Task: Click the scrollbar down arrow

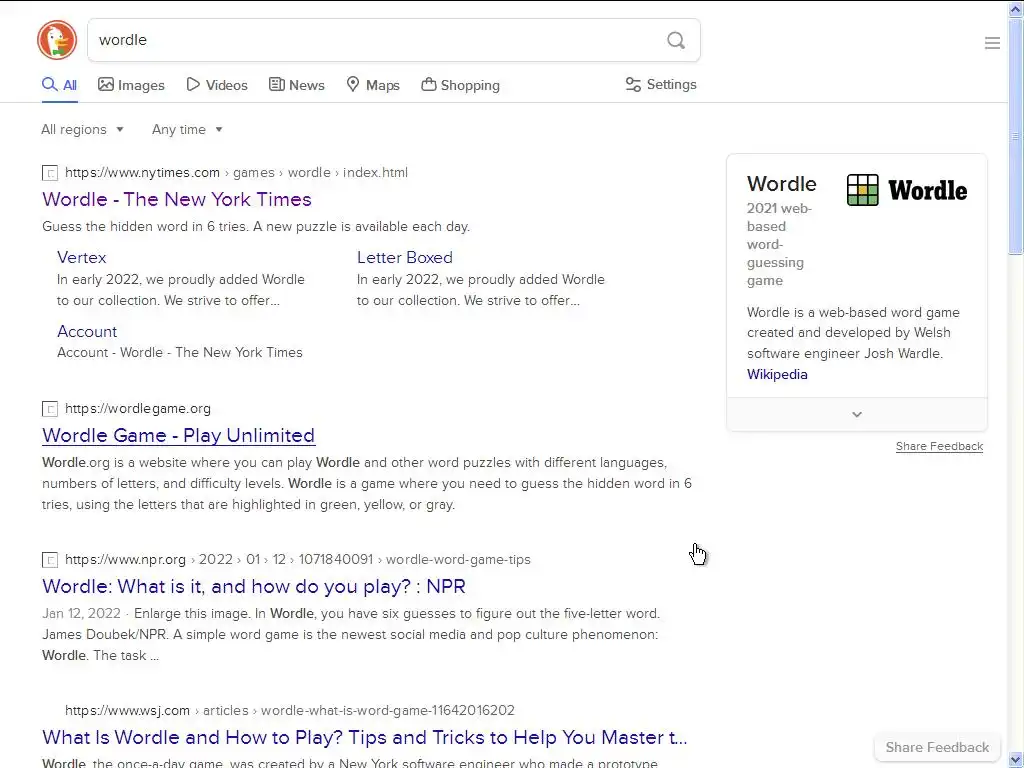Action: [x=1016, y=760]
